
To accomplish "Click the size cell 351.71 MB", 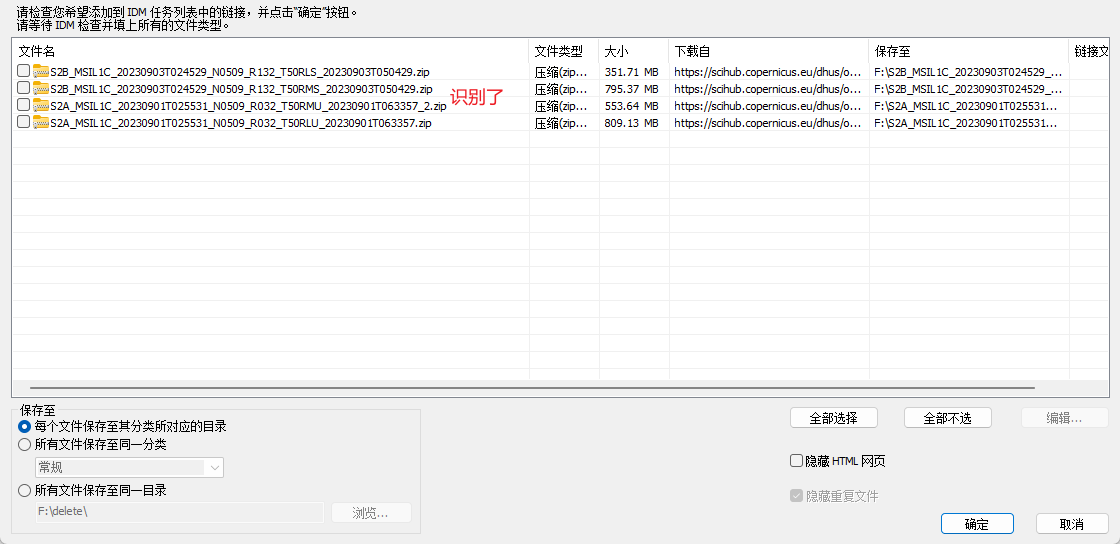I will pyautogui.click(x=631, y=71).
